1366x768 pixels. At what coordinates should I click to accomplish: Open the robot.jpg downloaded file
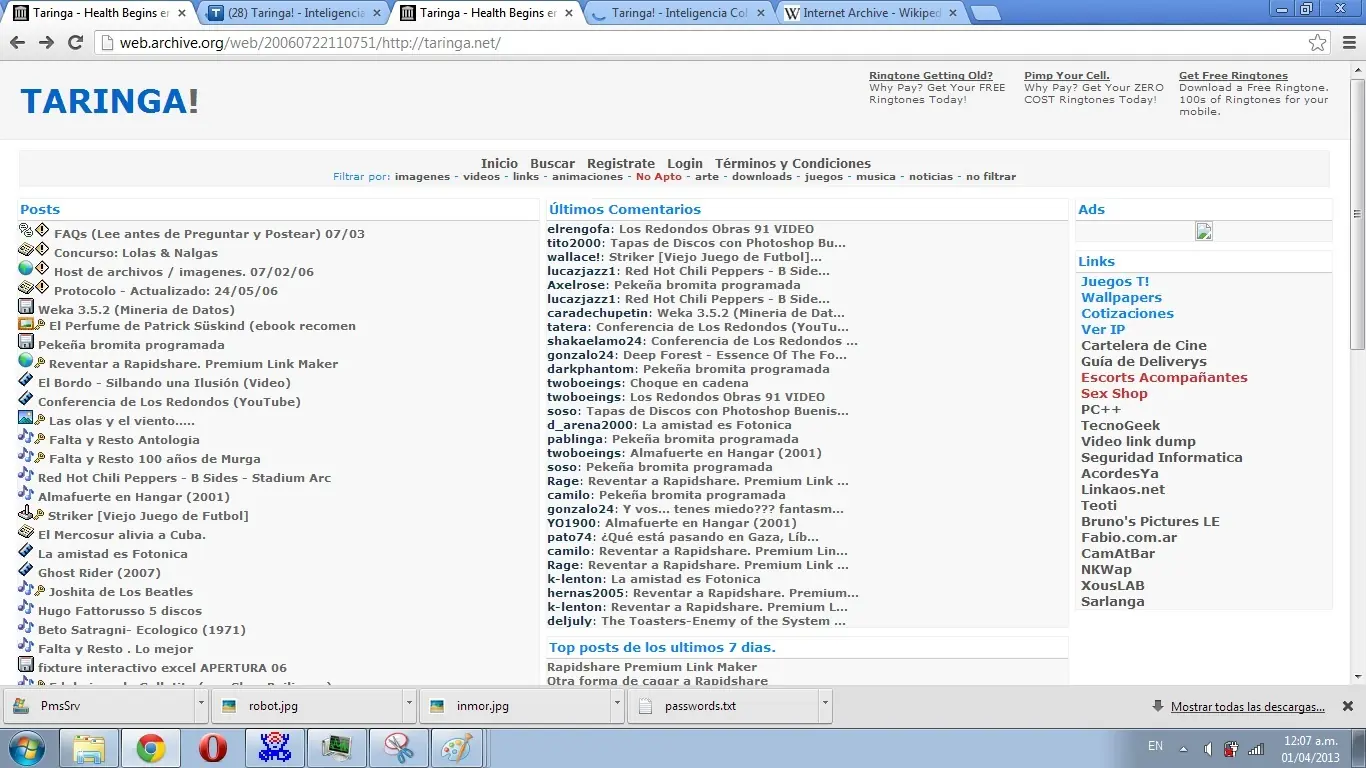point(307,705)
